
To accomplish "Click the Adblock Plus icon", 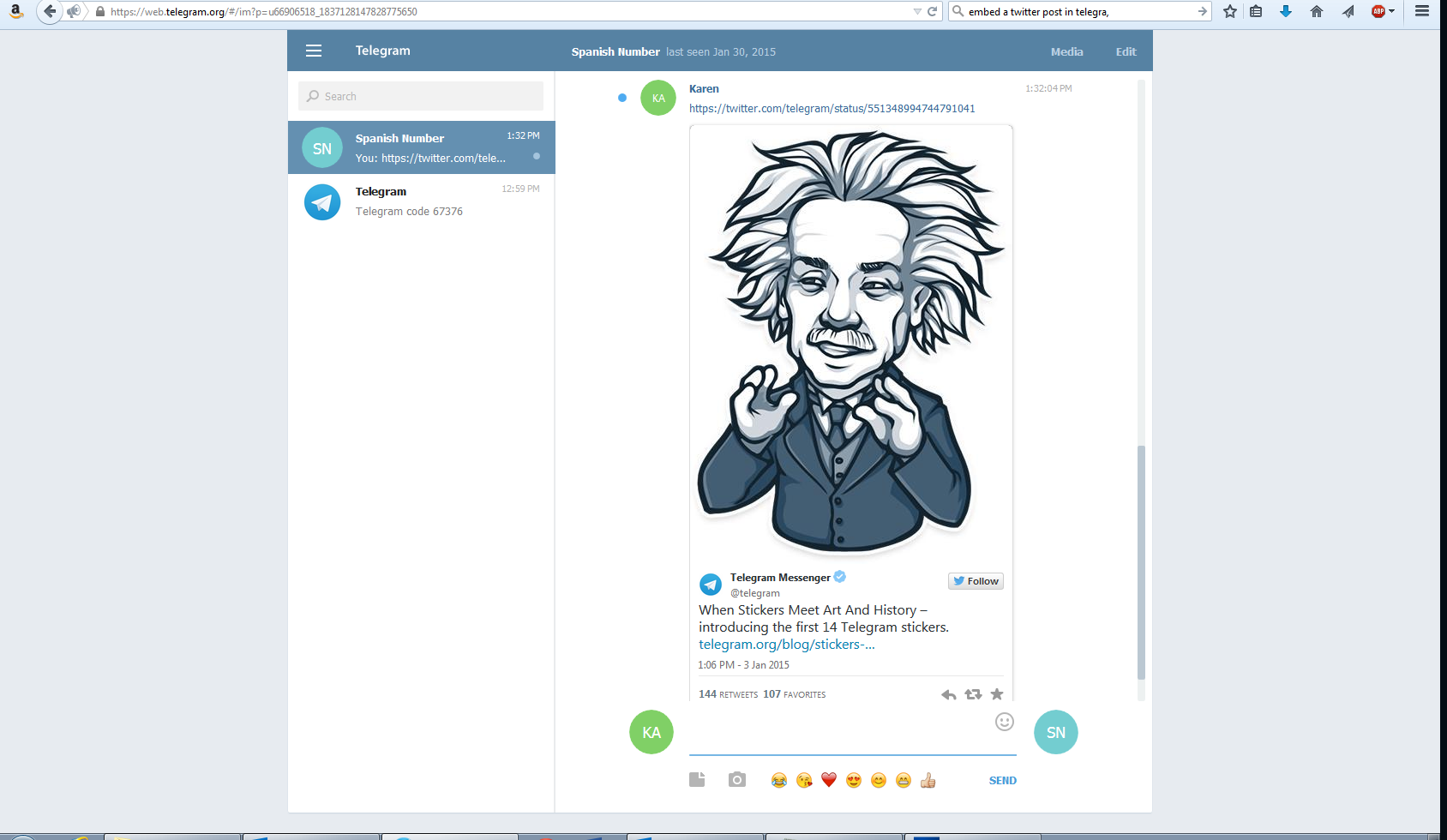I will [x=1378, y=11].
